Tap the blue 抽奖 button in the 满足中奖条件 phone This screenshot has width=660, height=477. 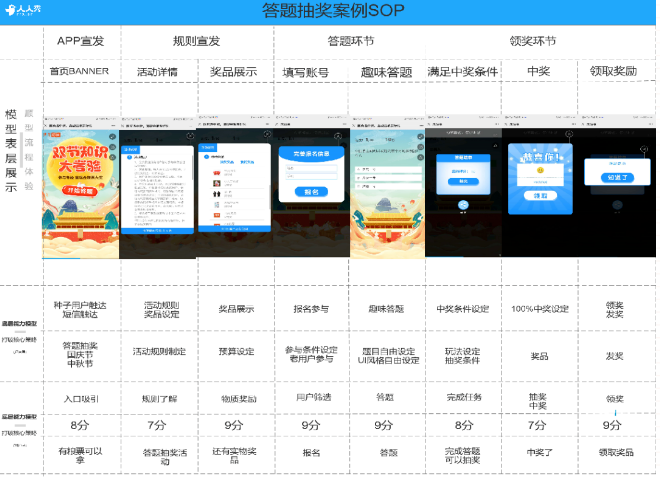tap(463, 181)
